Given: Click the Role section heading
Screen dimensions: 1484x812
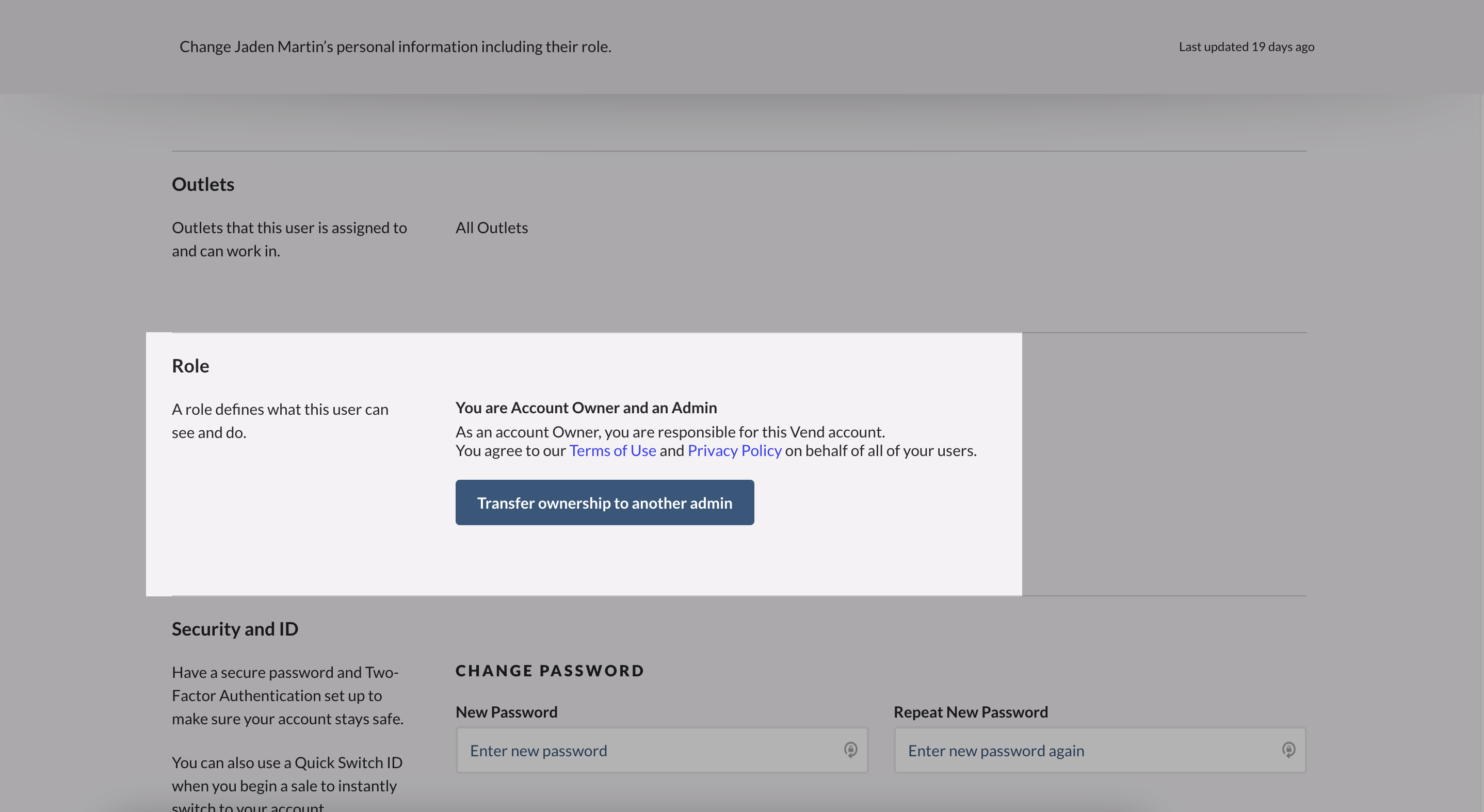Looking at the screenshot, I should pos(190,366).
